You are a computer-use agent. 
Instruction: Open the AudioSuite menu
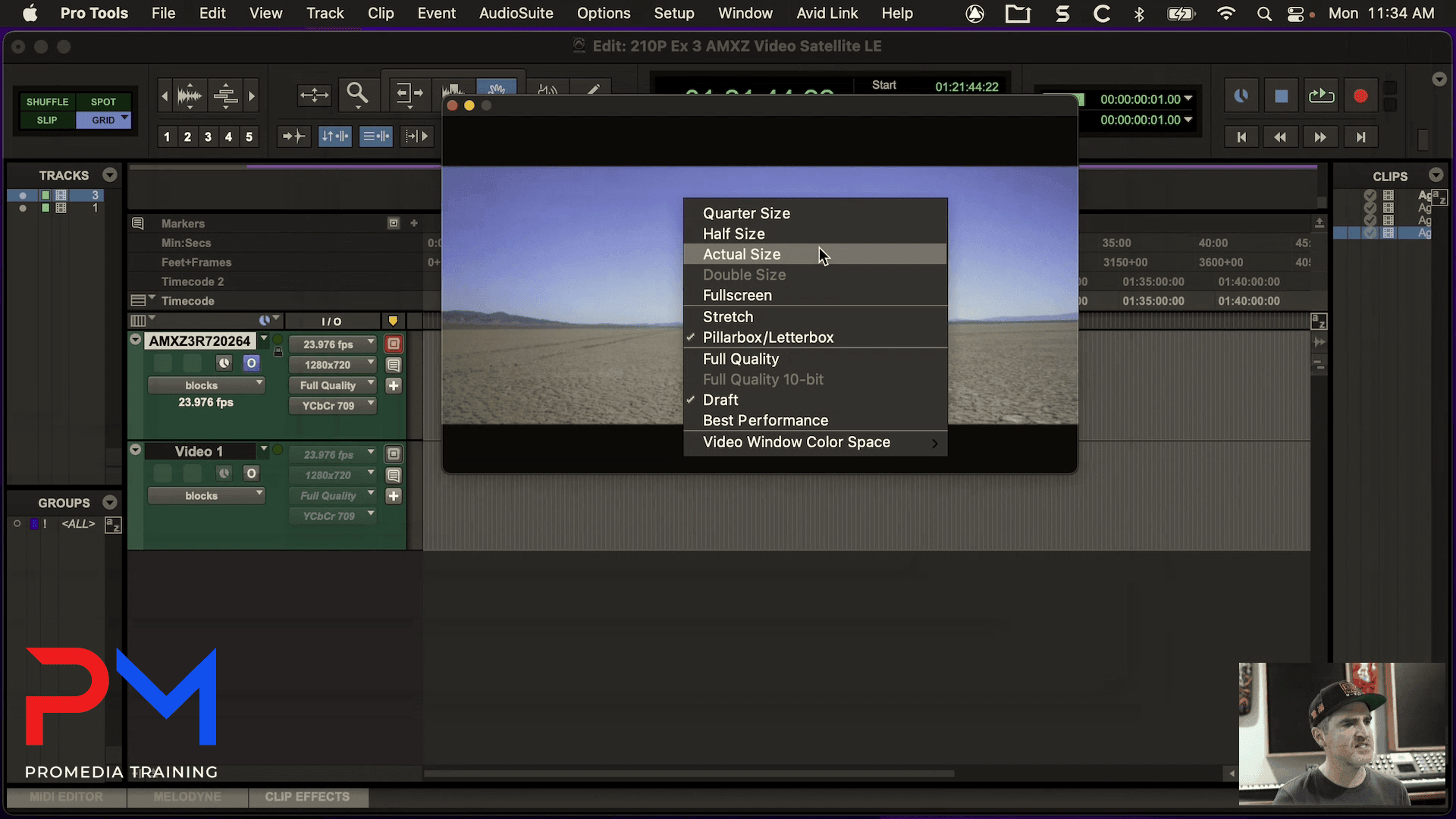tap(516, 13)
